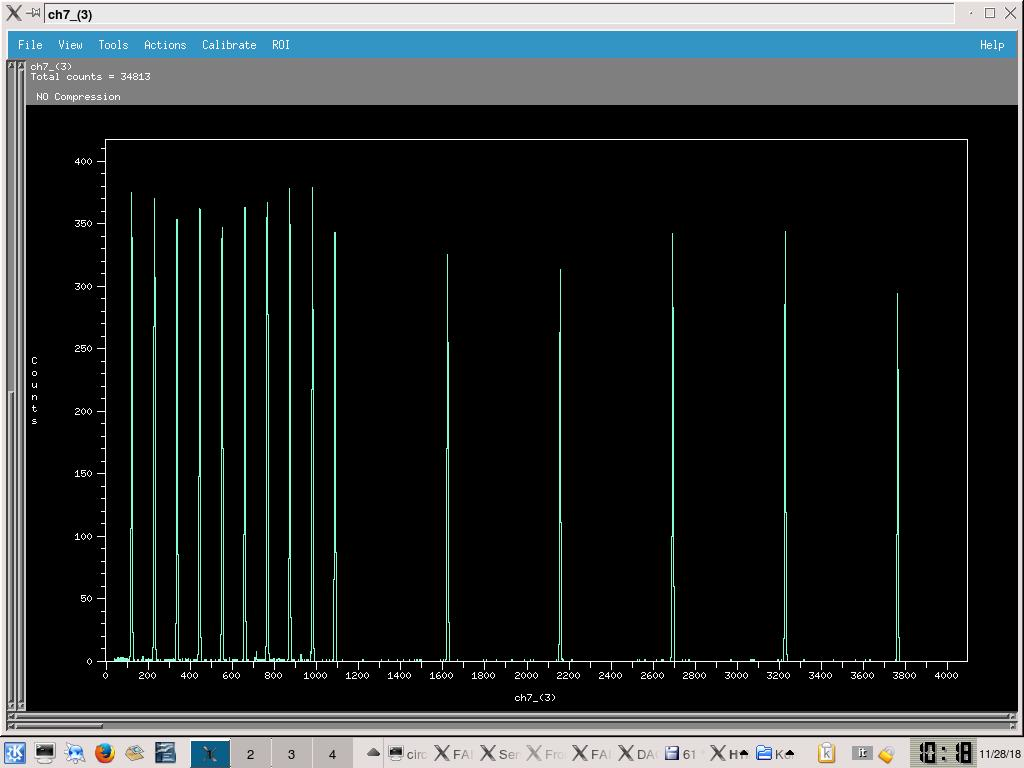Switch to virtual desktop 4
The height and width of the screenshot is (768, 1024).
point(332,754)
